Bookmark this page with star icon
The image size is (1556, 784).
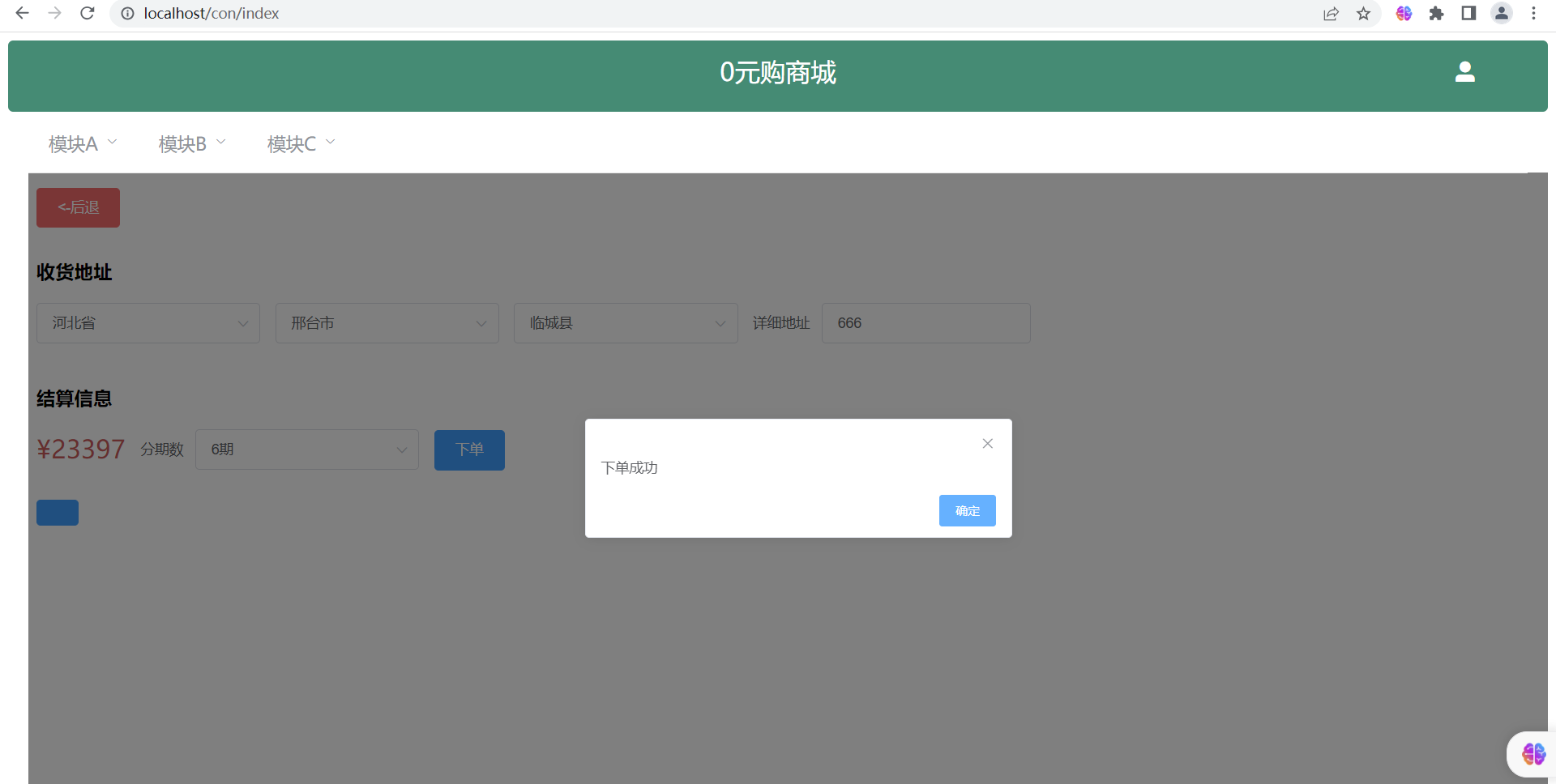[x=1364, y=13]
